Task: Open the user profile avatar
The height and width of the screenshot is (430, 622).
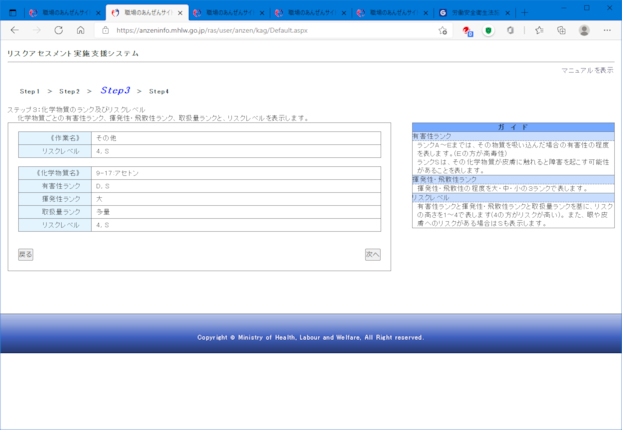Action: [x=584, y=31]
